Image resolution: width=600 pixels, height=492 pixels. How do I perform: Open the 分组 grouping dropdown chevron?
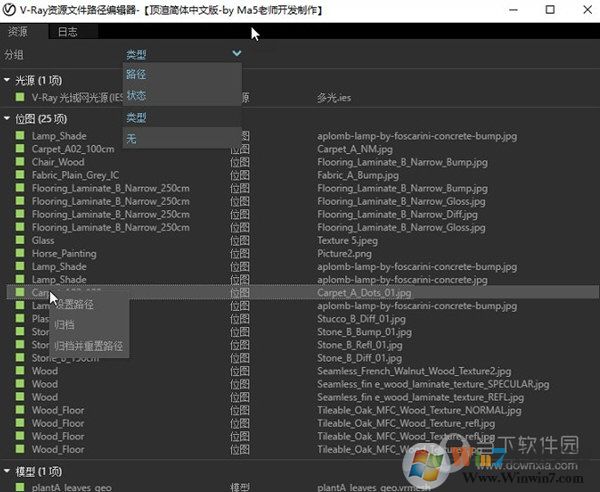[236, 54]
